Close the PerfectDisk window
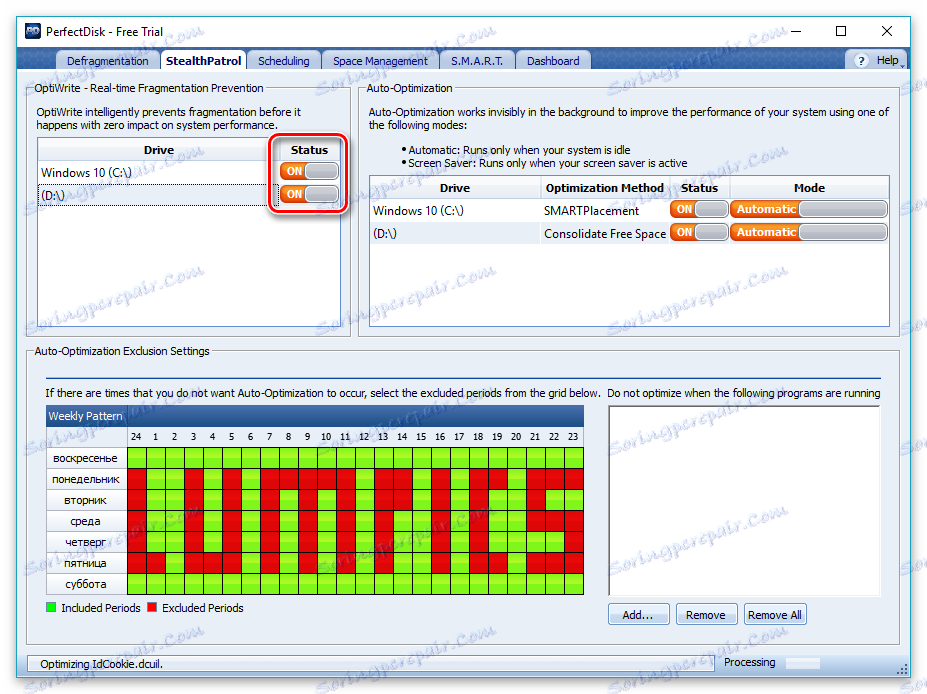 [887, 31]
